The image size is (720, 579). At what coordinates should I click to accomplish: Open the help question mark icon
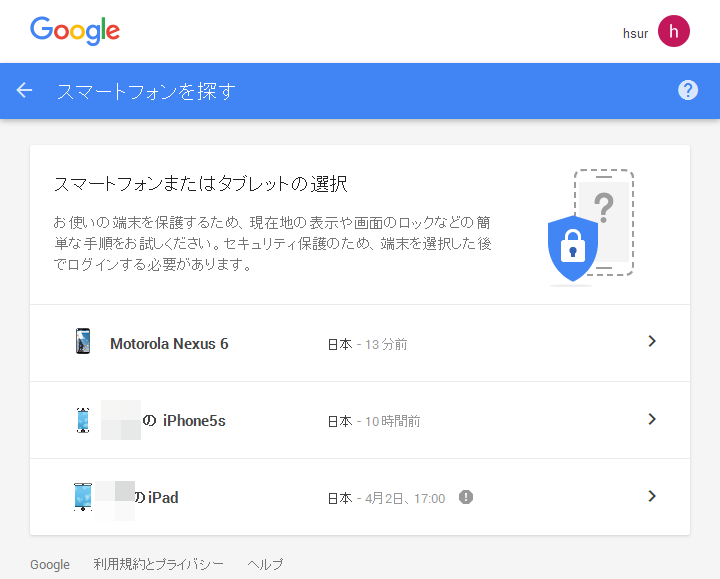point(688,91)
